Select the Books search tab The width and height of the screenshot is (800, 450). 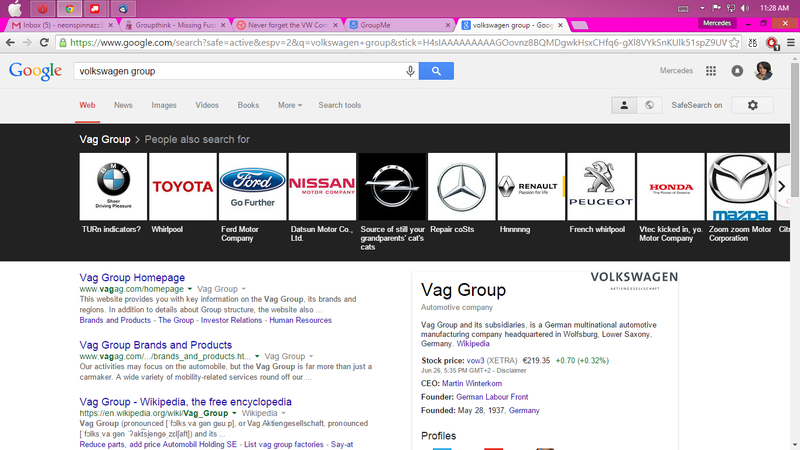(x=248, y=105)
